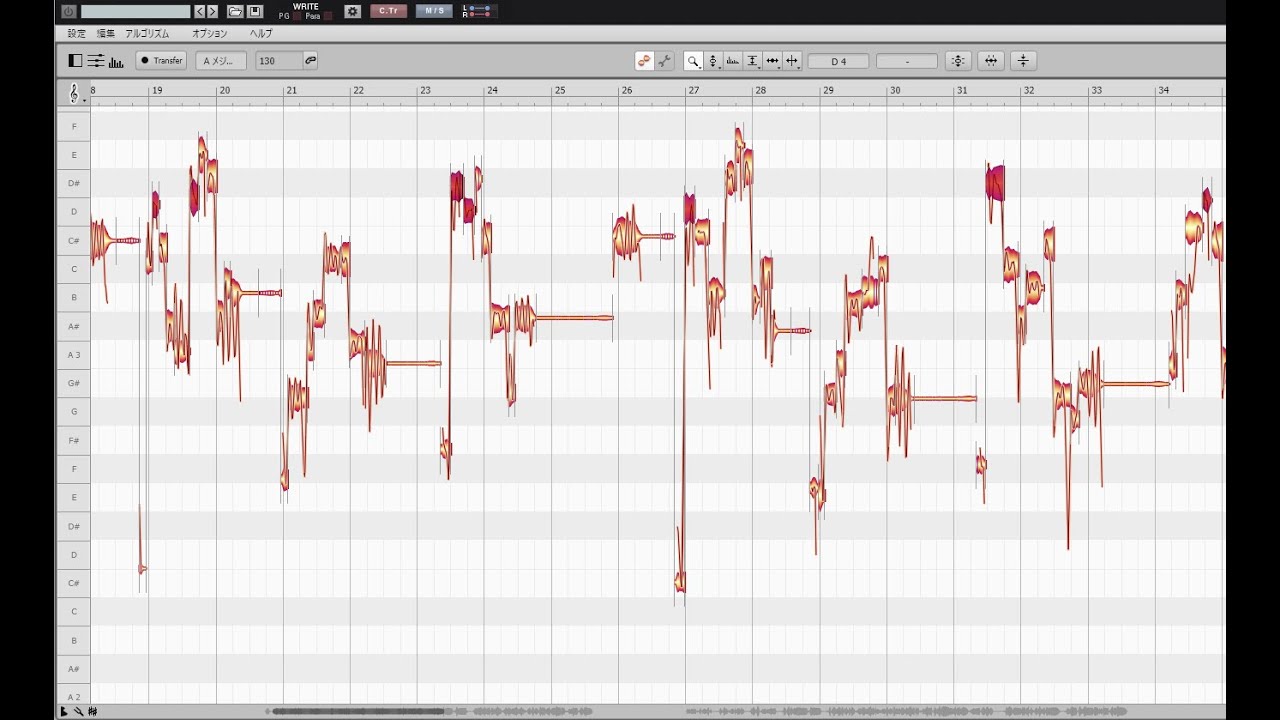The height and width of the screenshot is (720, 1280).
Task: Click the M/S button
Action: click(x=434, y=11)
